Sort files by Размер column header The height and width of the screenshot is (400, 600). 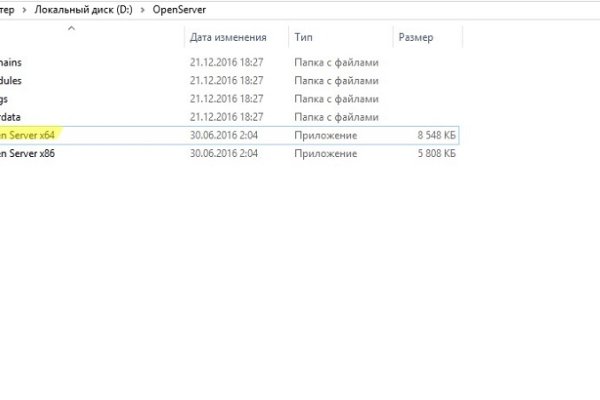[x=416, y=37]
